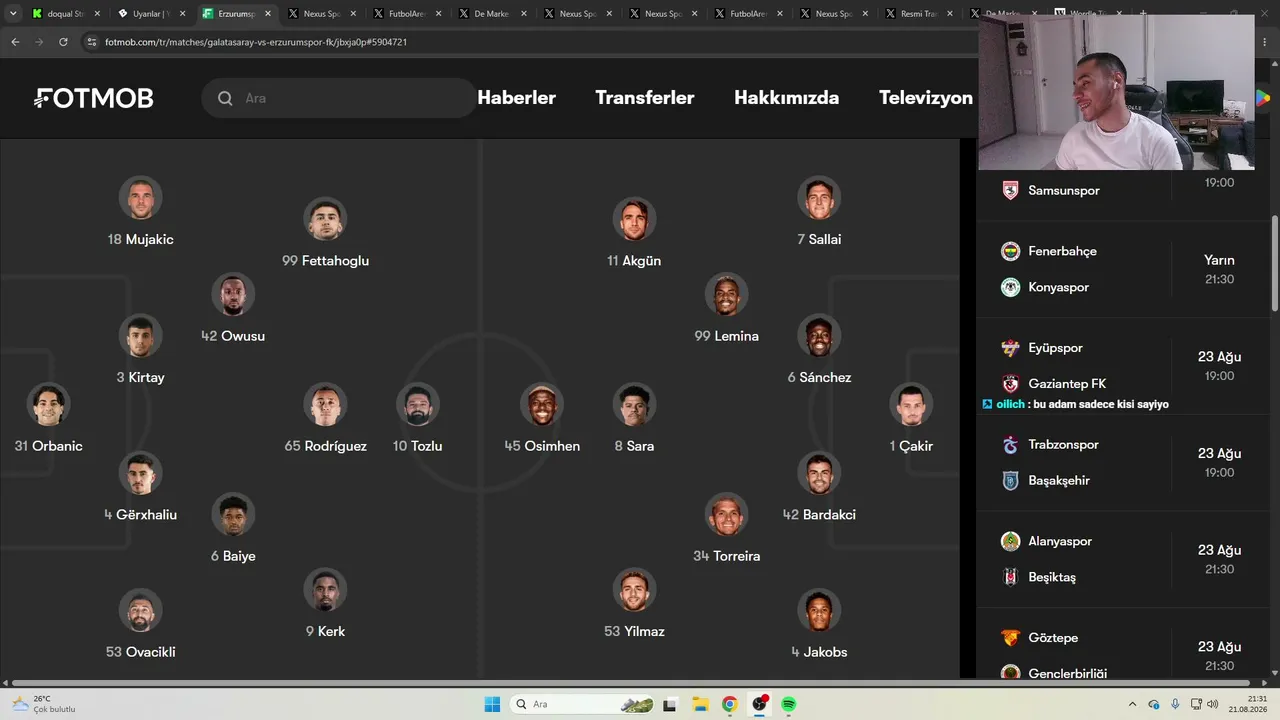
Task: Open Google Chrome from the taskbar
Action: tap(730, 704)
